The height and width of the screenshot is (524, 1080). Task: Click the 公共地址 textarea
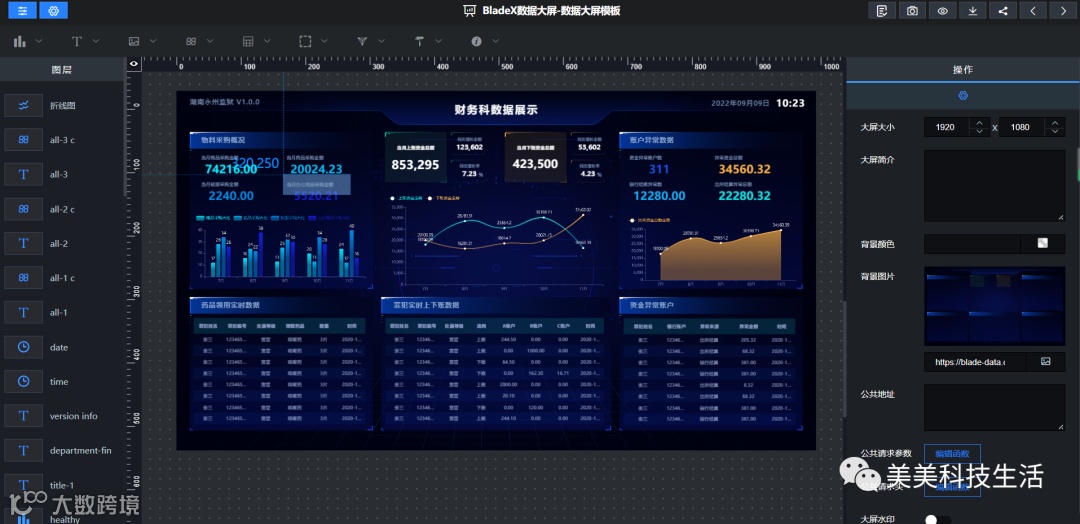(x=995, y=408)
